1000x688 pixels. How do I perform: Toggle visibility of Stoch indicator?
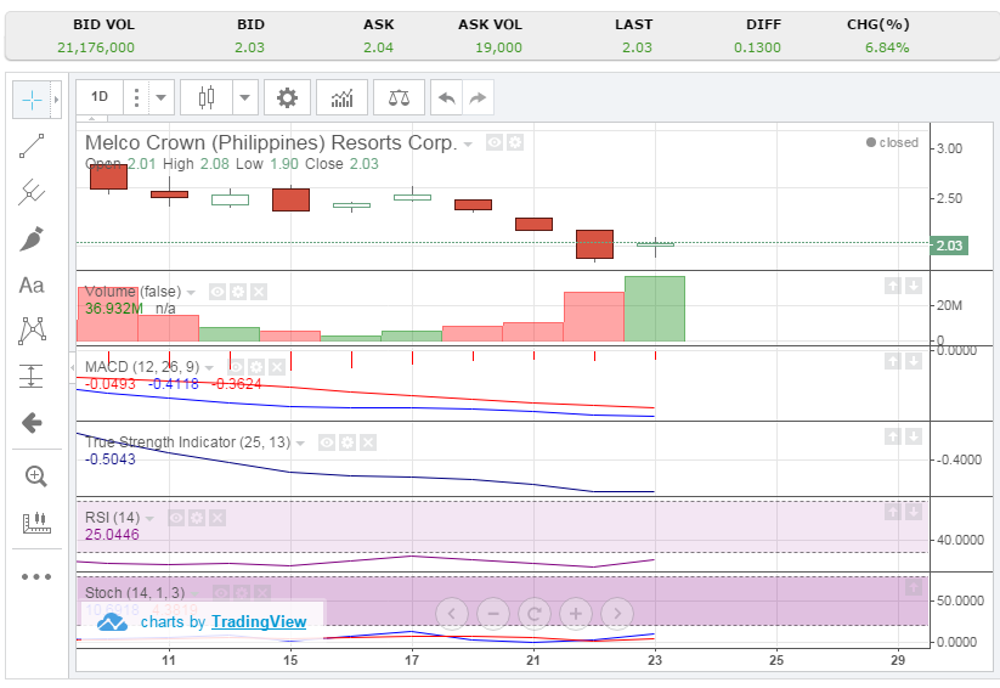(x=221, y=593)
